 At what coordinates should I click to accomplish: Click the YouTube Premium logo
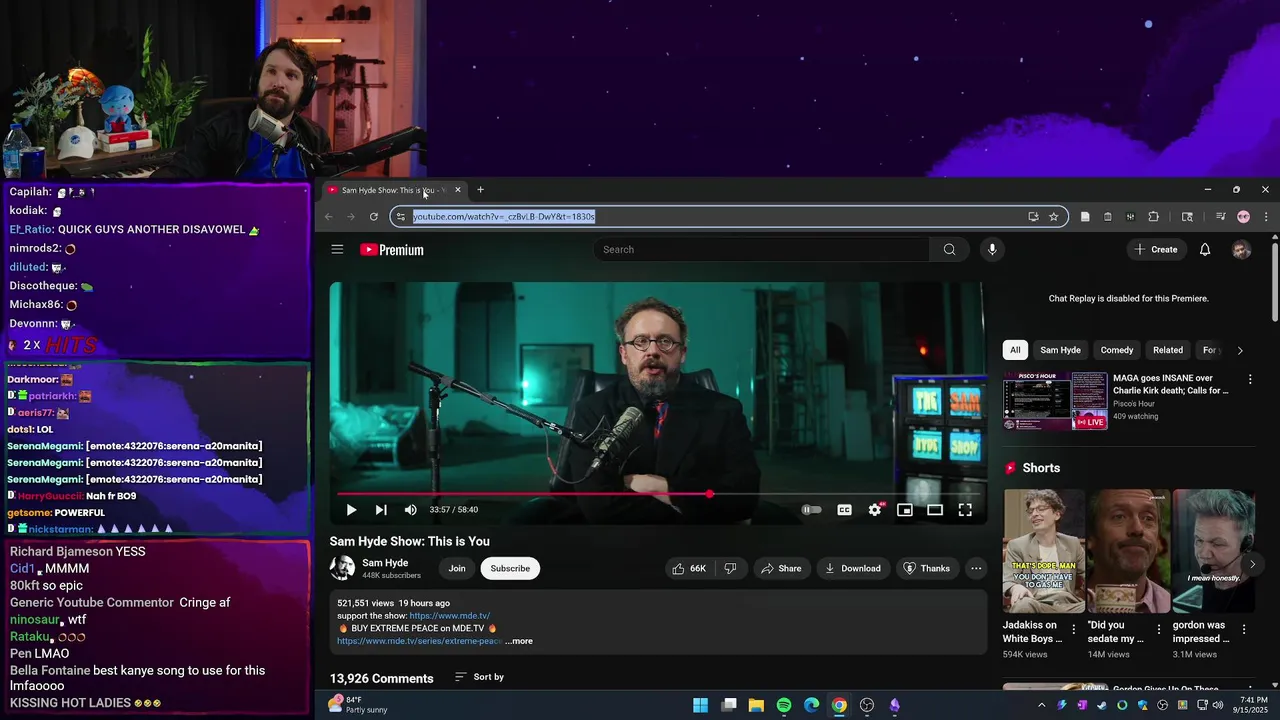pos(392,250)
